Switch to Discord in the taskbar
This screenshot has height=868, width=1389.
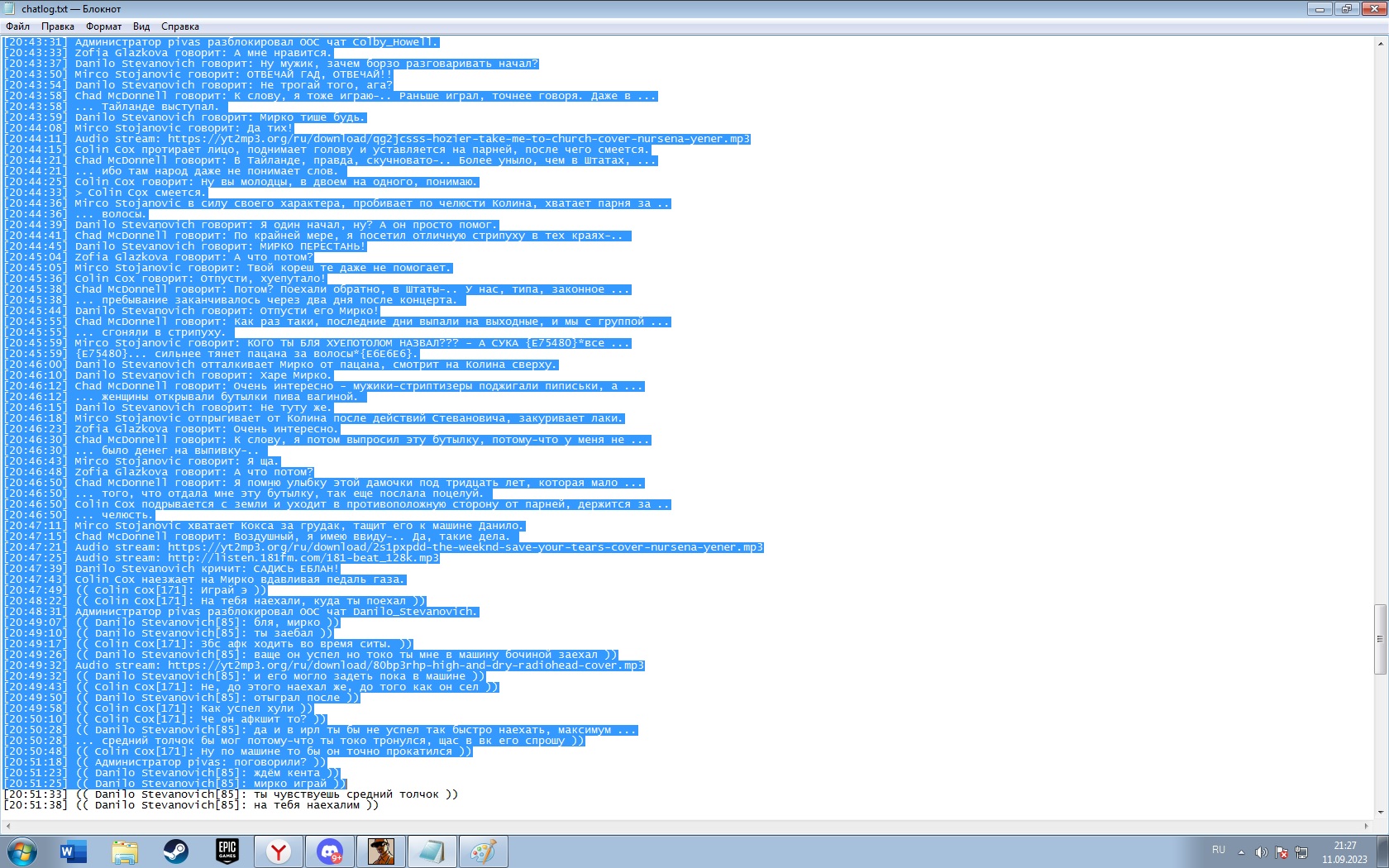[330, 851]
